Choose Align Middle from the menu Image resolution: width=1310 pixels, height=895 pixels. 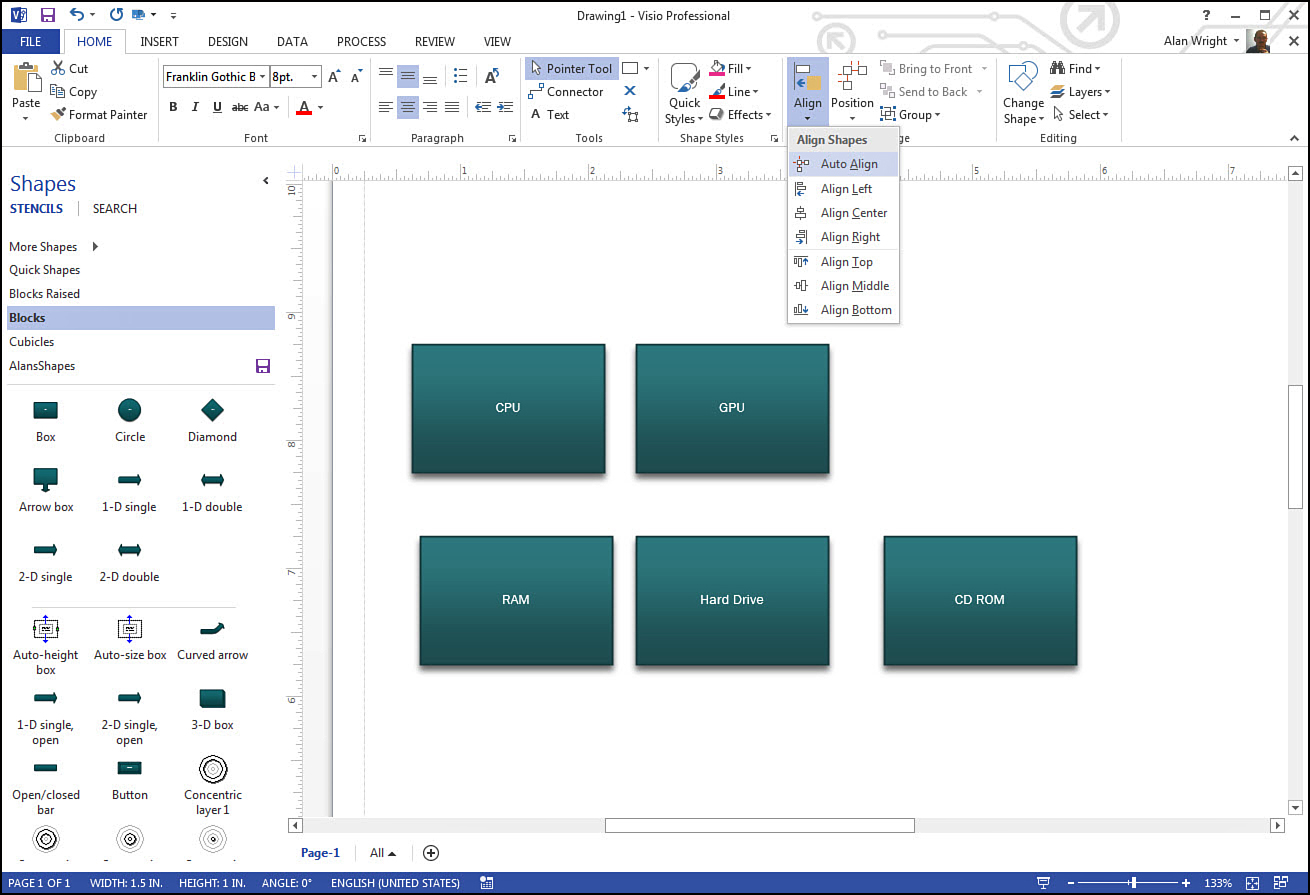[x=843, y=286]
